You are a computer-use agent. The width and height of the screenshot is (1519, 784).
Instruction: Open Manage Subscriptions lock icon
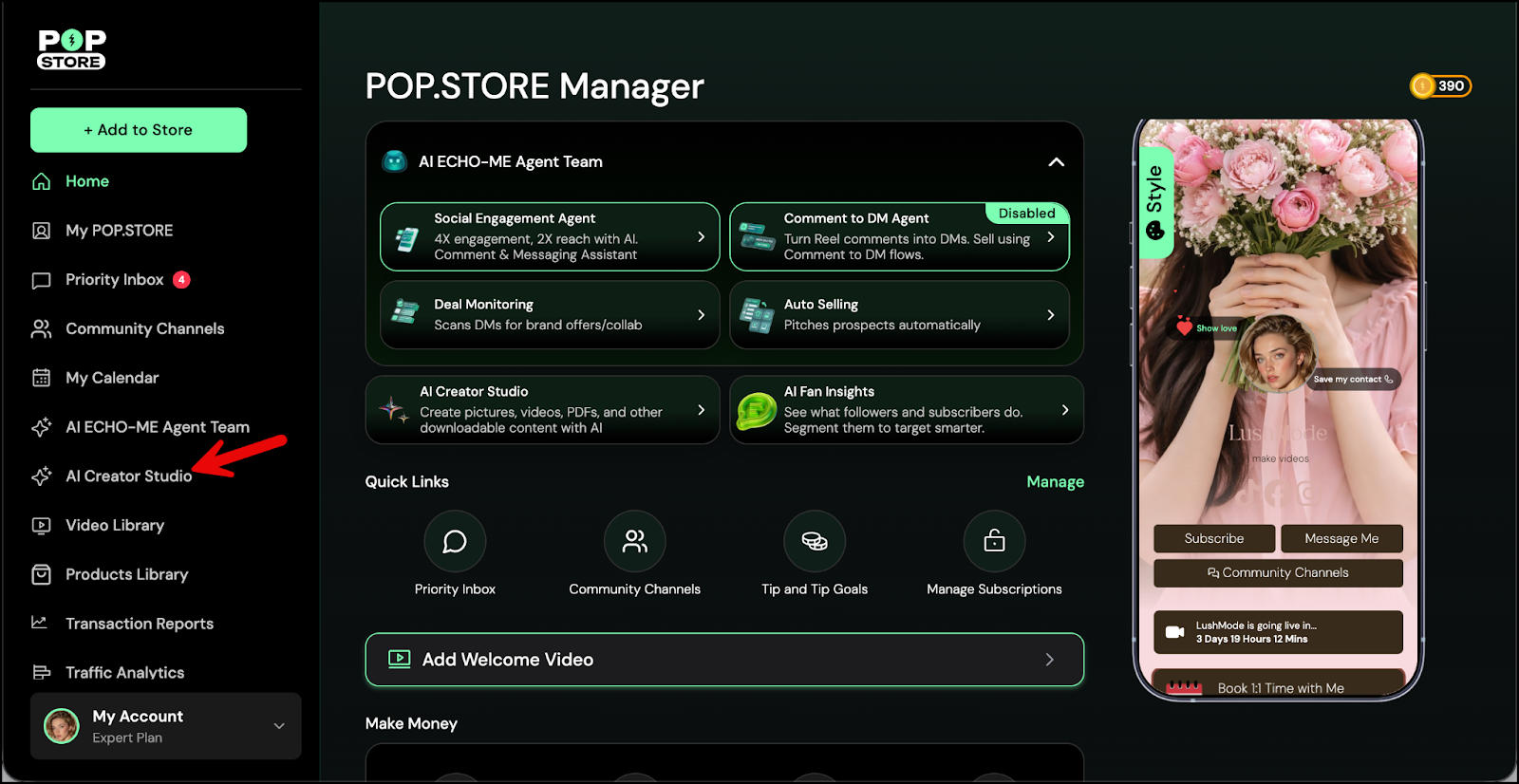click(x=994, y=541)
